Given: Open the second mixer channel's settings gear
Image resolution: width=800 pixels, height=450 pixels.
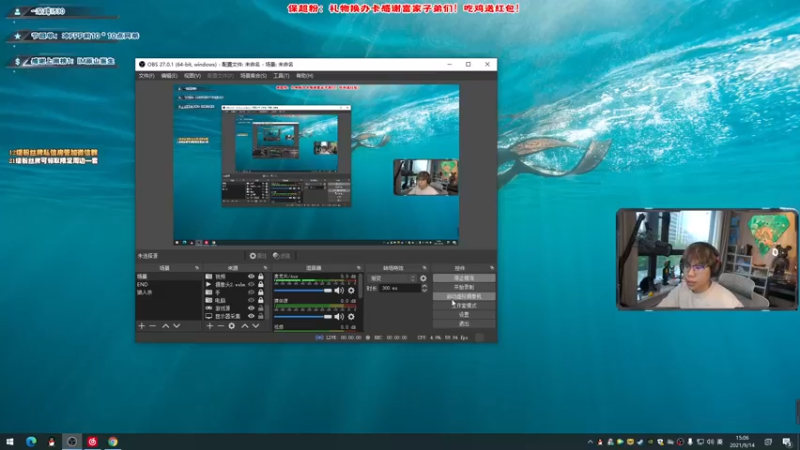Looking at the screenshot, I should (x=351, y=316).
